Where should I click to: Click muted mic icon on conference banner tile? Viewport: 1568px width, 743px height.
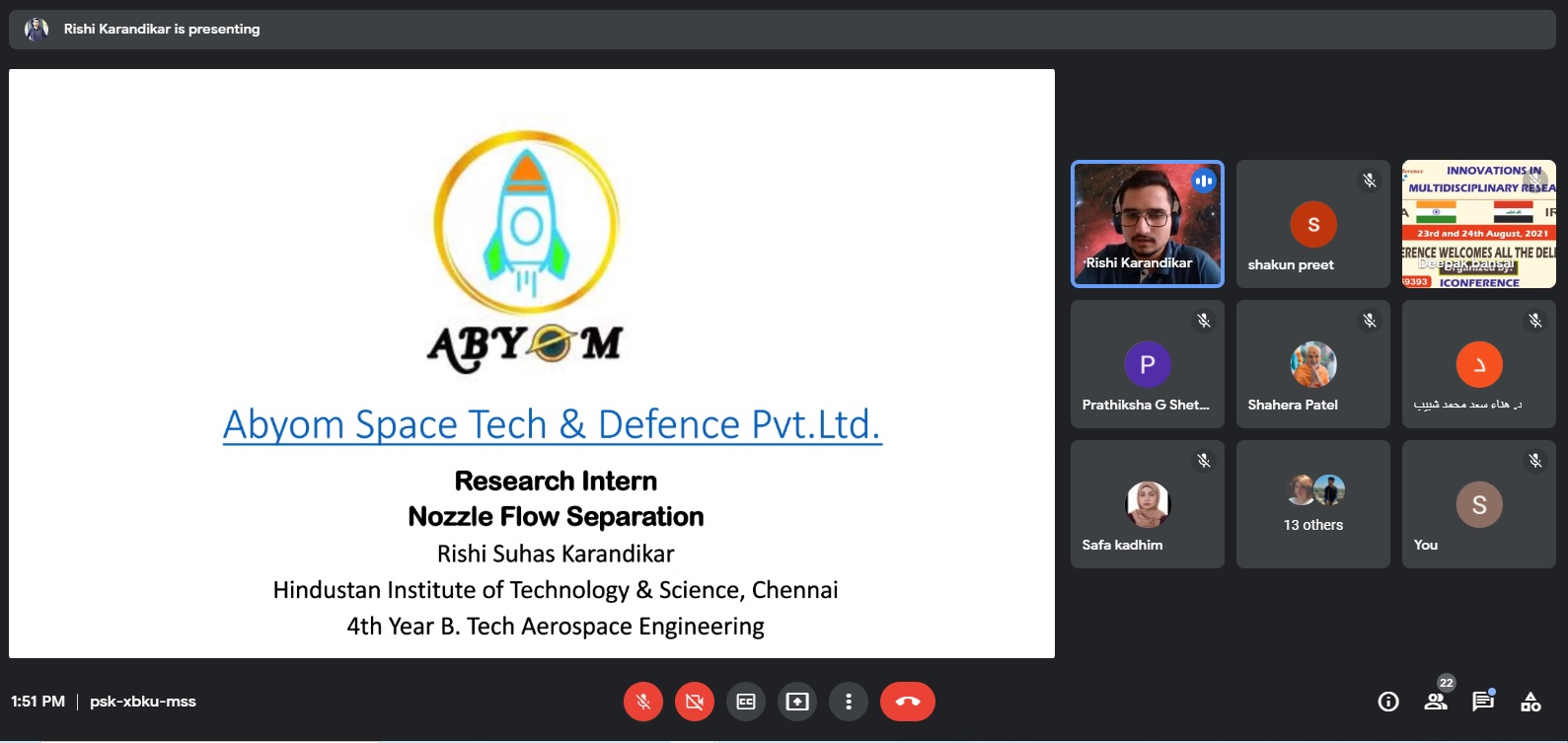click(1535, 181)
